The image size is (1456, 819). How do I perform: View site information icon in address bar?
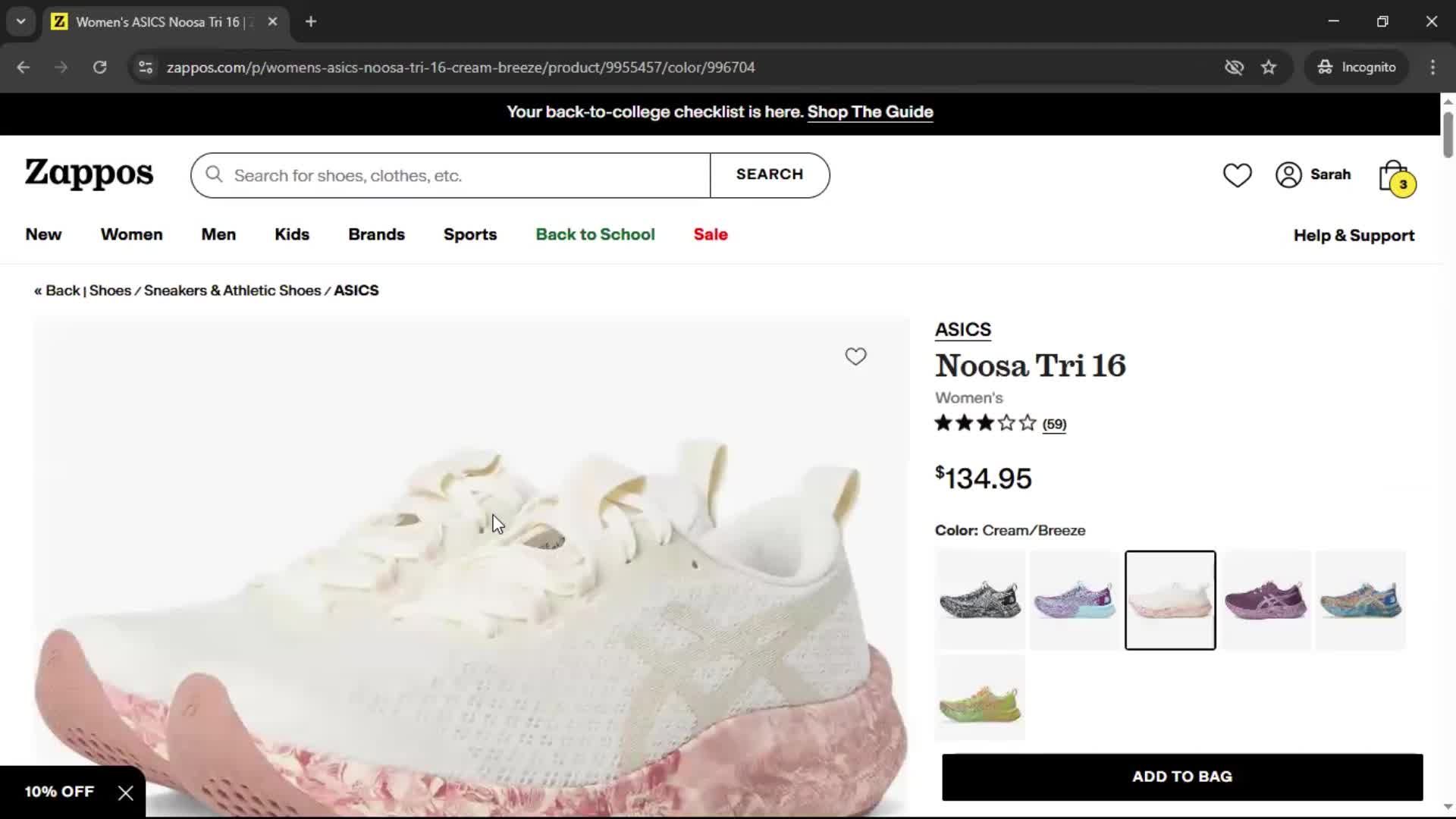pyautogui.click(x=146, y=67)
